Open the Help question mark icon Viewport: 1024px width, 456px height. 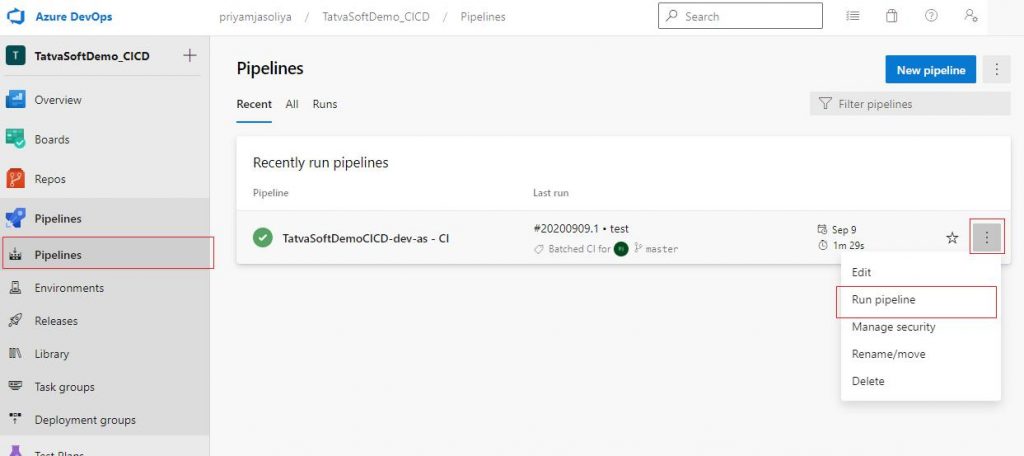pos(931,16)
